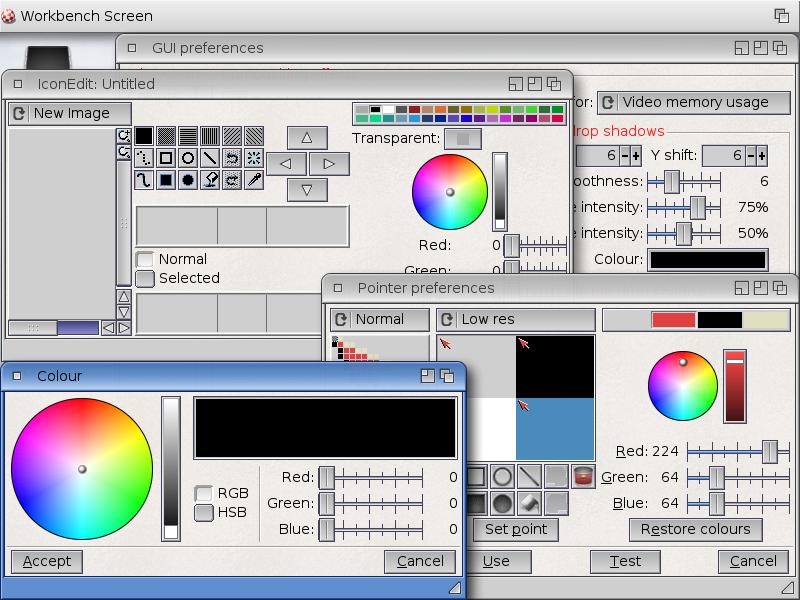Screen dimensions: 800x600
Task: Click the clear bucket icon in Pointer preferences
Action: [583, 477]
